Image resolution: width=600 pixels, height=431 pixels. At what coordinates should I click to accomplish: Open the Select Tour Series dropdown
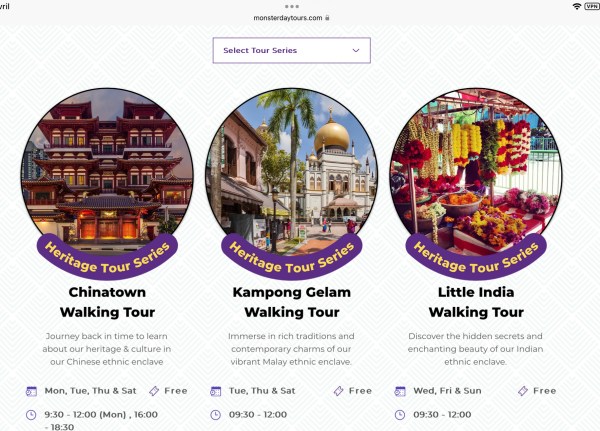tap(291, 50)
